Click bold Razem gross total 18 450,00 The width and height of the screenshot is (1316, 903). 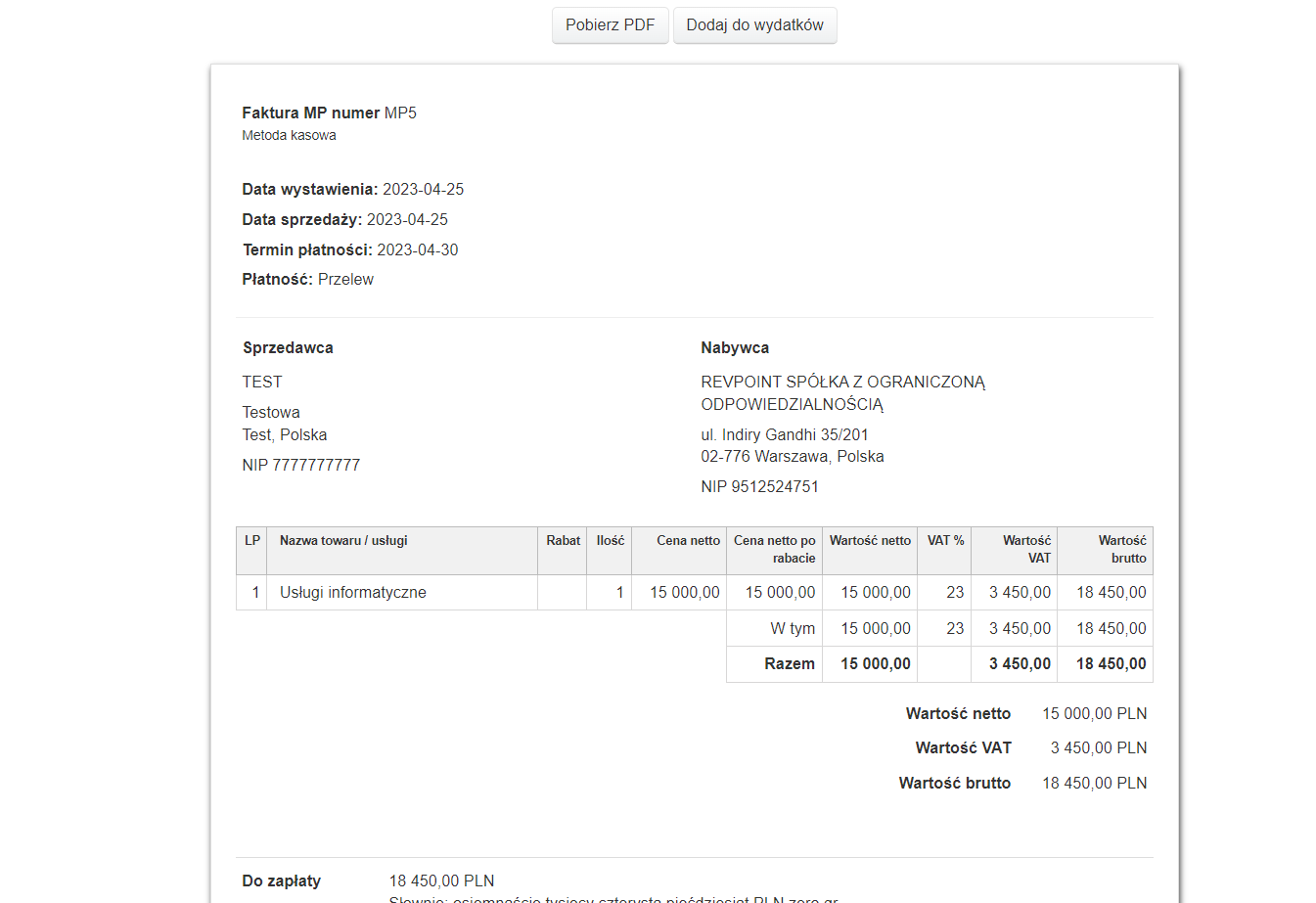[x=1112, y=663]
